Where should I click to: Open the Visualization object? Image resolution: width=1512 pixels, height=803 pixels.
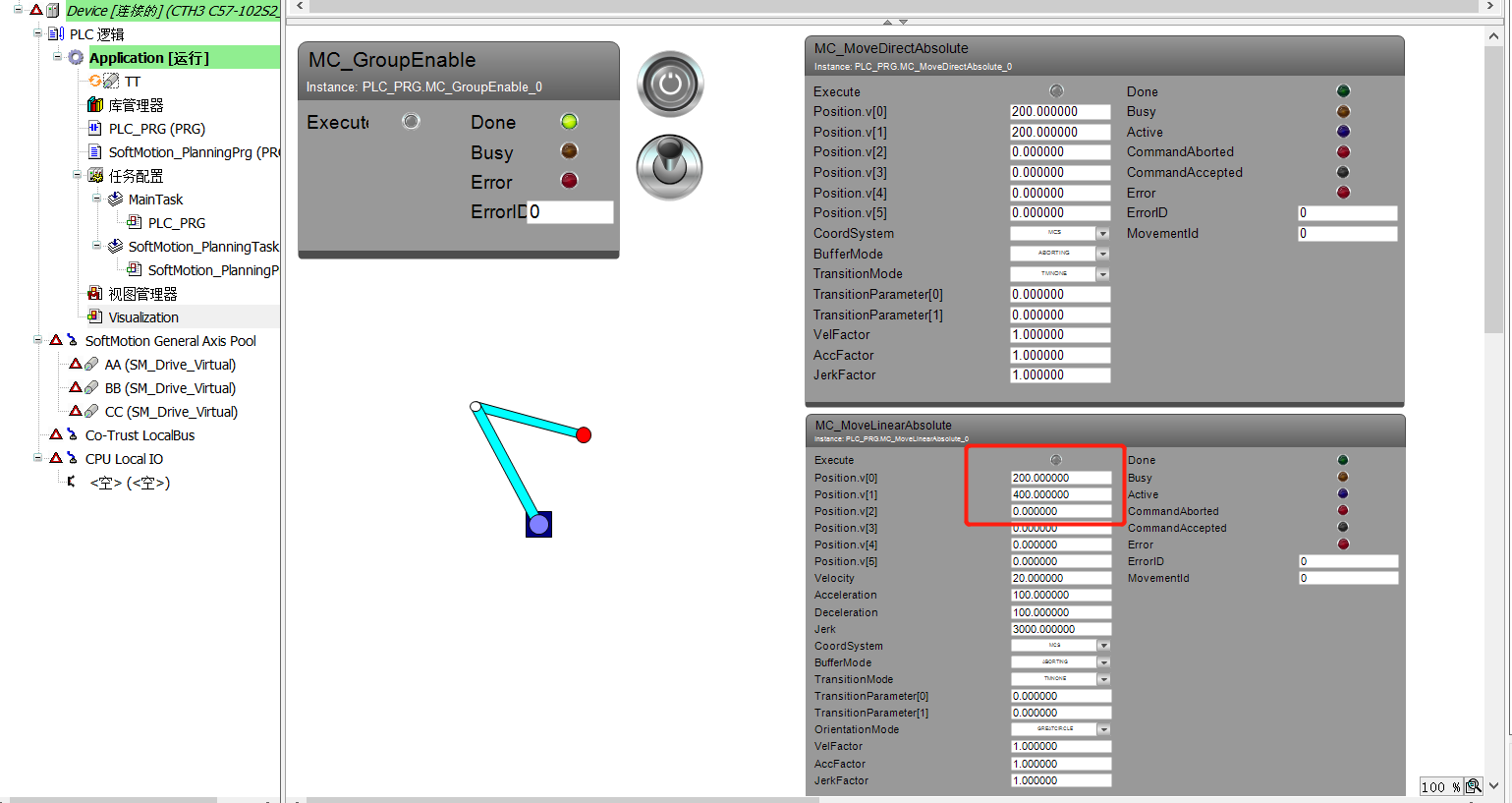tap(143, 317)
